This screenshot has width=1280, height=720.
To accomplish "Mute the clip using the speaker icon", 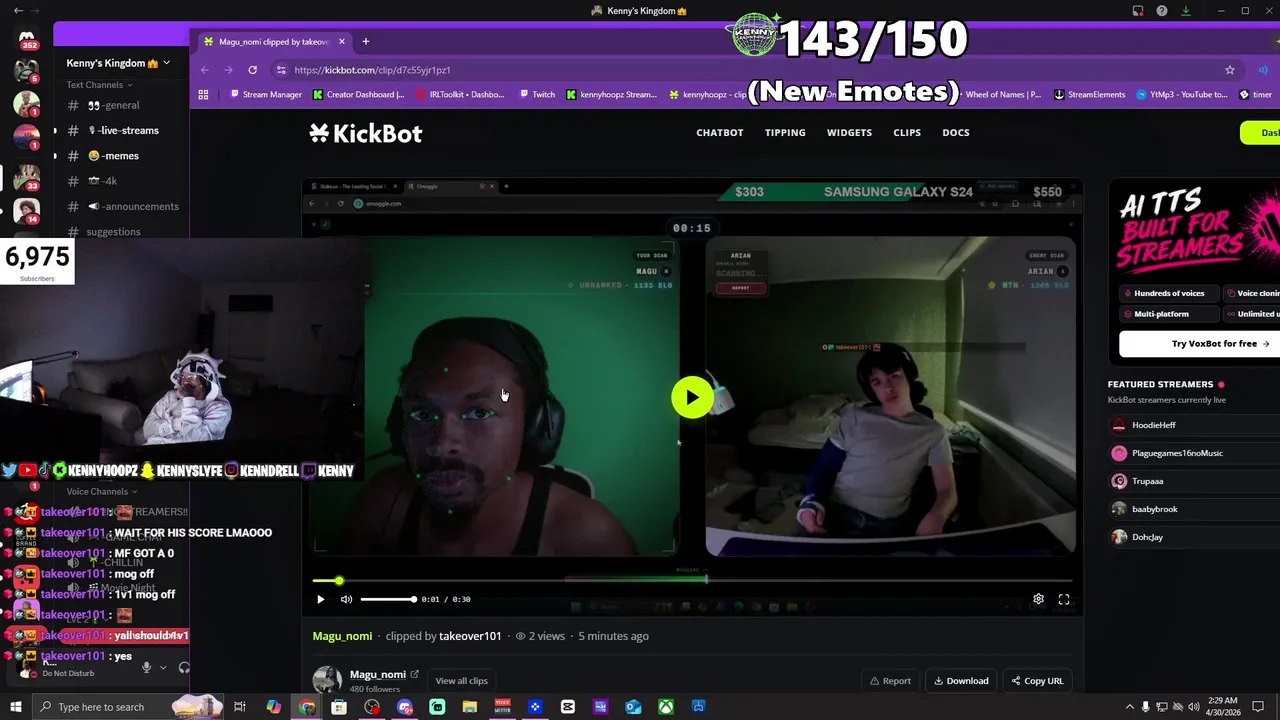I will pos(346,599).
